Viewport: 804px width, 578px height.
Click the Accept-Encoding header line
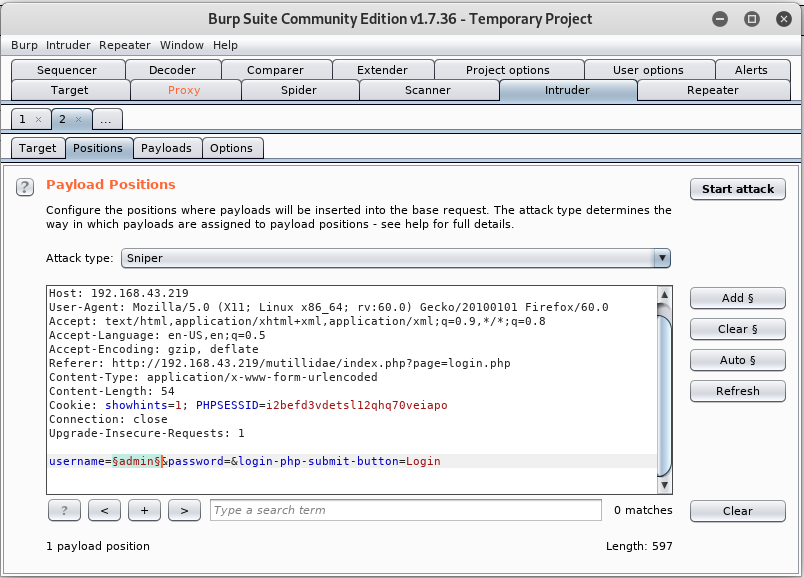tap(154, 349)
